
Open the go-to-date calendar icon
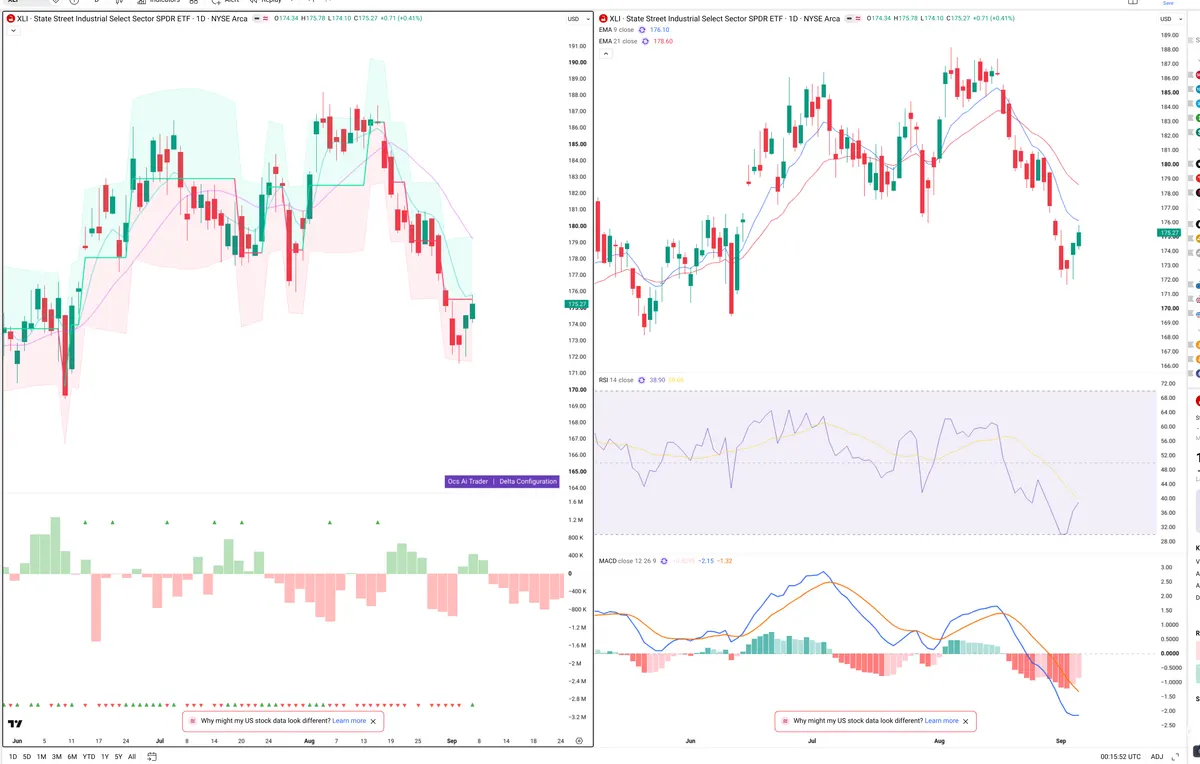151,757
